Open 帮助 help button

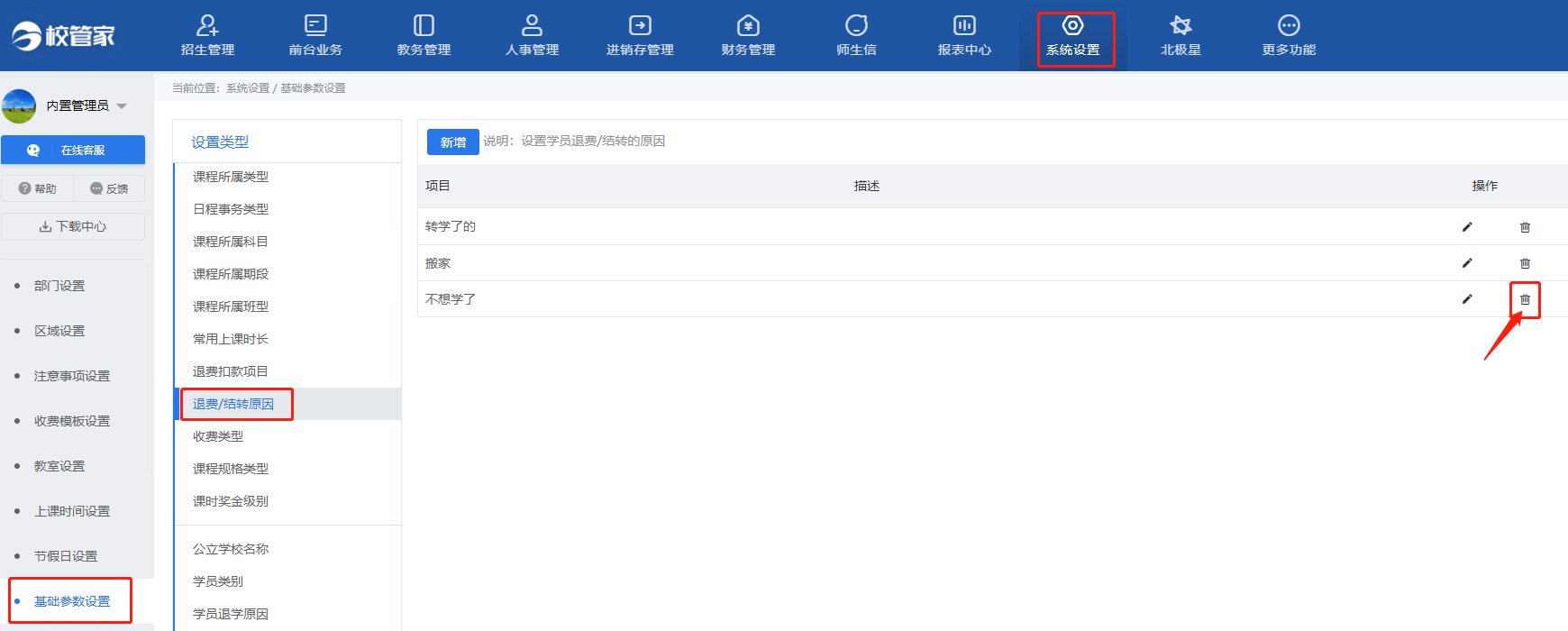37,188
